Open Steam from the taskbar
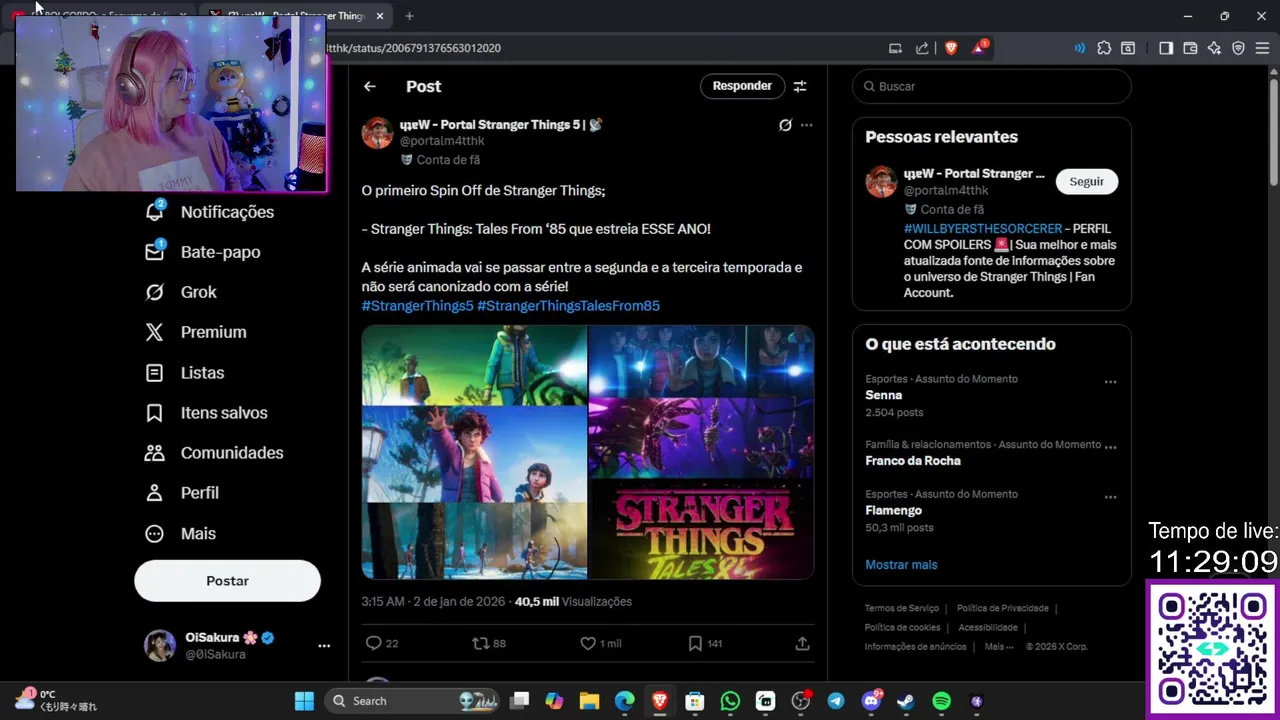 click(x=906, y=701)
